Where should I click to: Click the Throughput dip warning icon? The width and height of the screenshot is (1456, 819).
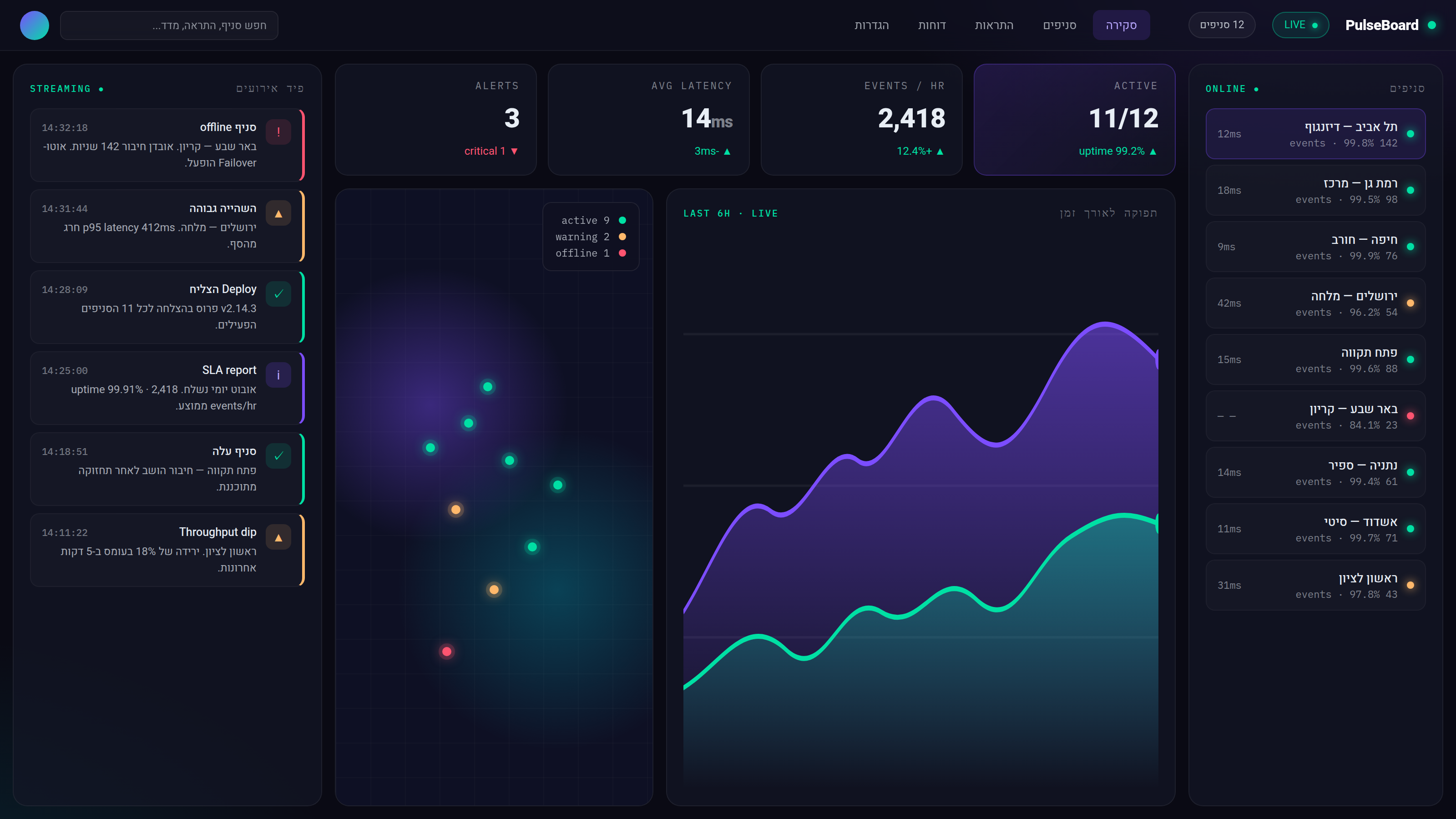point(278,537)
